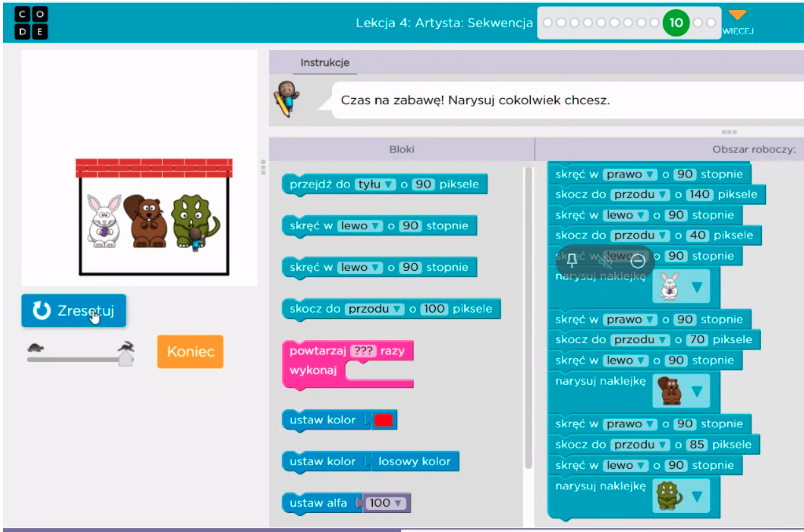The height and width of the screenshot is (532, 804).
Task: Edit the 100 value in skocz do przodu block
Action: pos(434,309)
